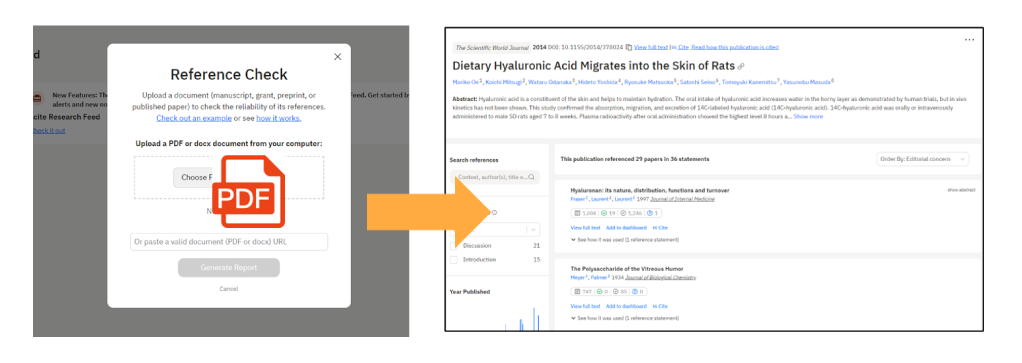This screenshot has width=1022, height=363.
Task: Open the three-dot menu on the report
Action: [969, 40]
